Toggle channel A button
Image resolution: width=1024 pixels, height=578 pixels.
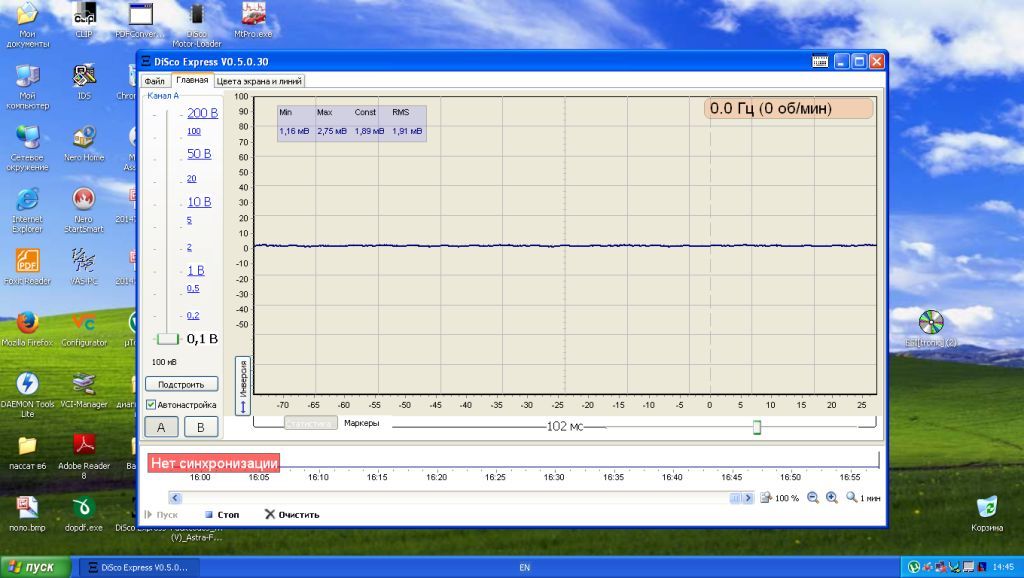tap(161, 427)
